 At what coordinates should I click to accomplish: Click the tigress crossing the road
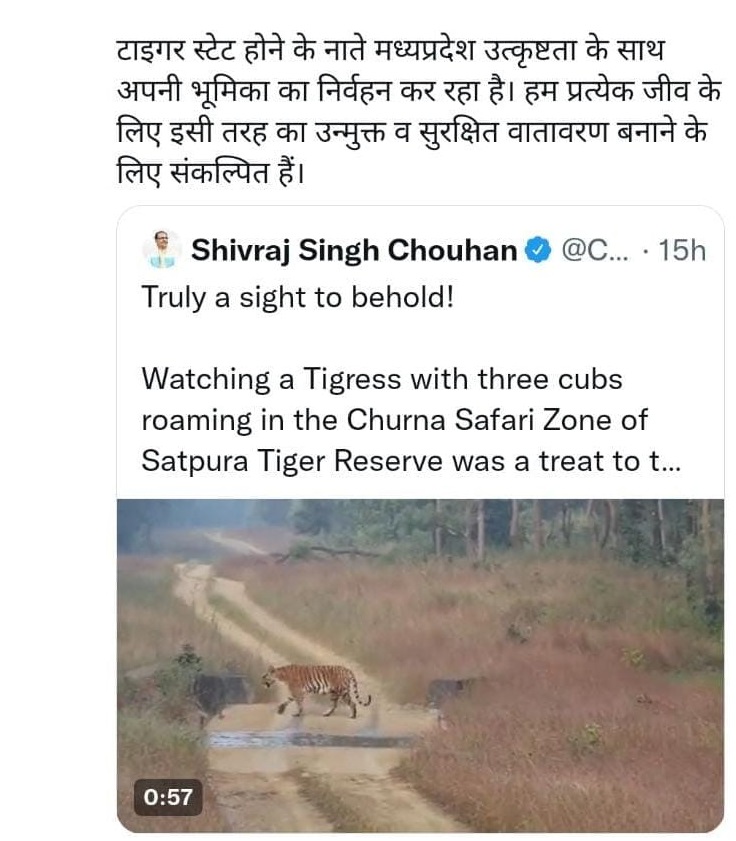[317, 686]
